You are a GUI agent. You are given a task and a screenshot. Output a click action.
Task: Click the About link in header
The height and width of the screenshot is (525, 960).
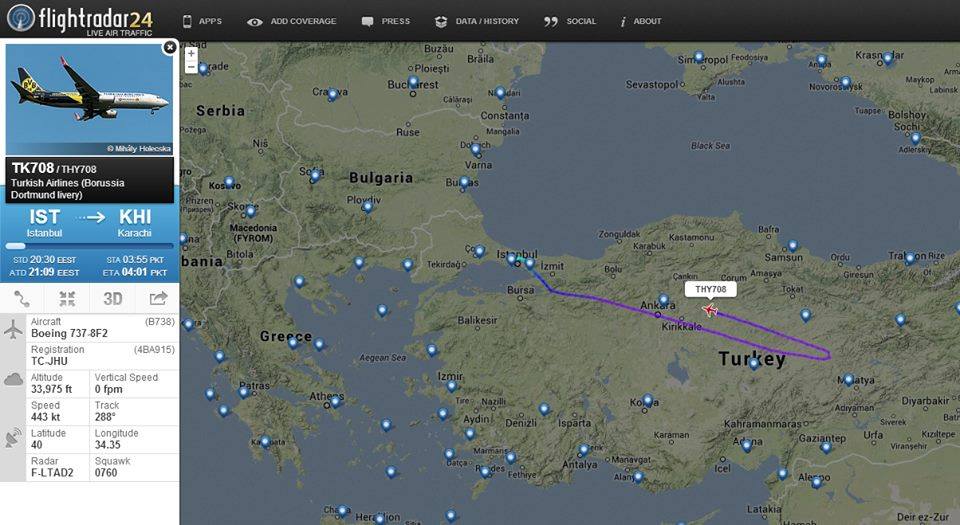(640, 21)
